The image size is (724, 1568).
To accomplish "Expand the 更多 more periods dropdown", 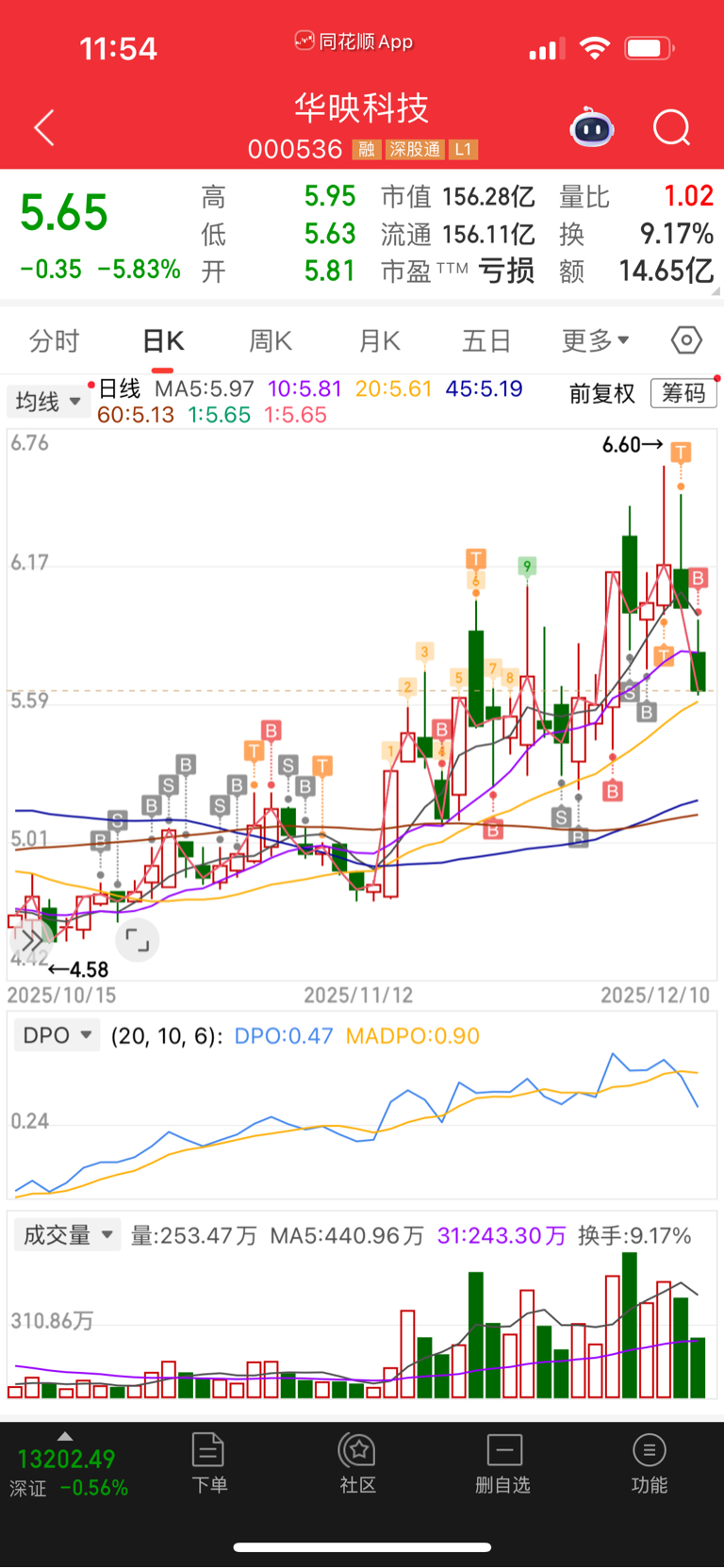I will click(x=595, y=340).
